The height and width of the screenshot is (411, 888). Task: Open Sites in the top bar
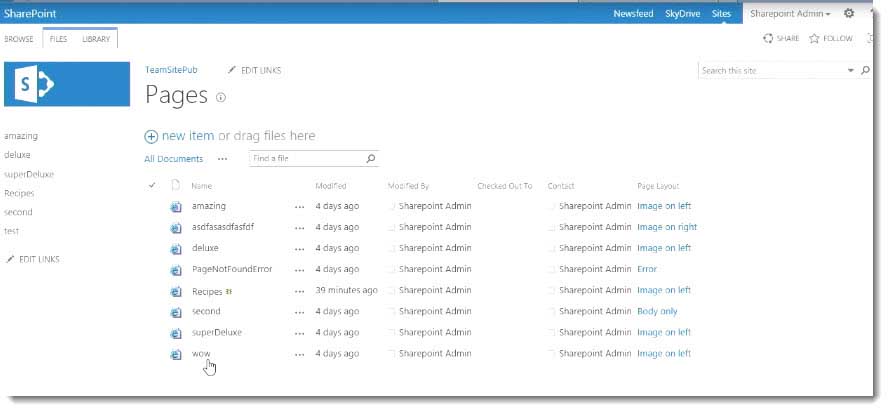tap(722, 14)
